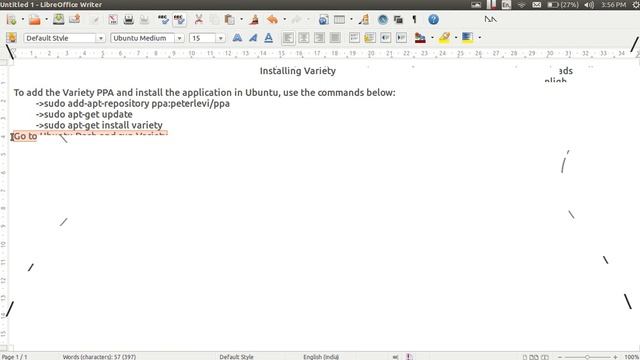This screenshot has height=360, width=640.
Task: Export directly as PDF icon
Action: (x=113, y=20)
